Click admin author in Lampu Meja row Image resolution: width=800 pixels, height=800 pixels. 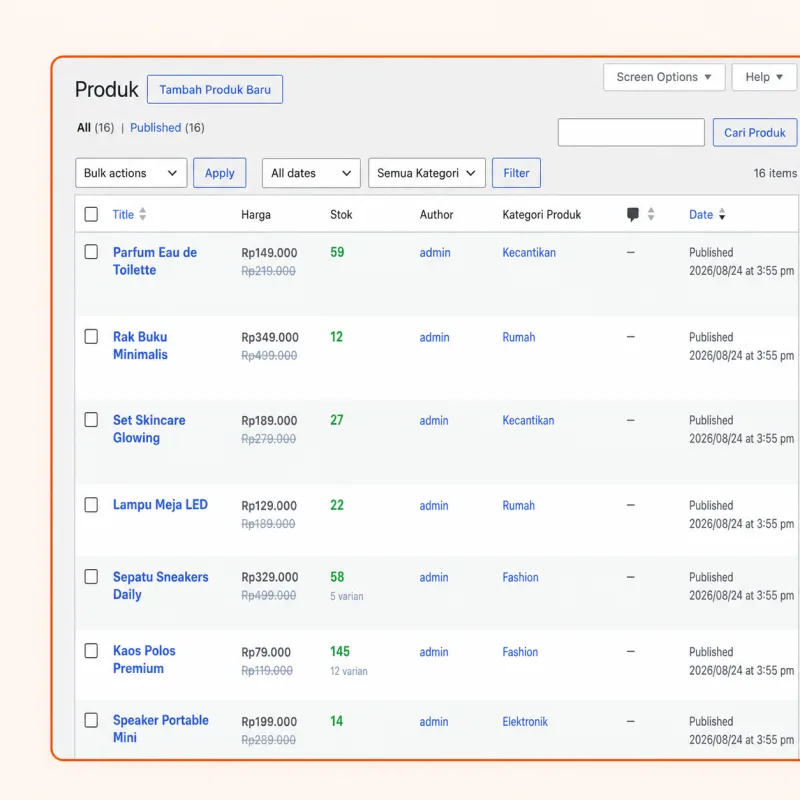(x=434, y=506)
